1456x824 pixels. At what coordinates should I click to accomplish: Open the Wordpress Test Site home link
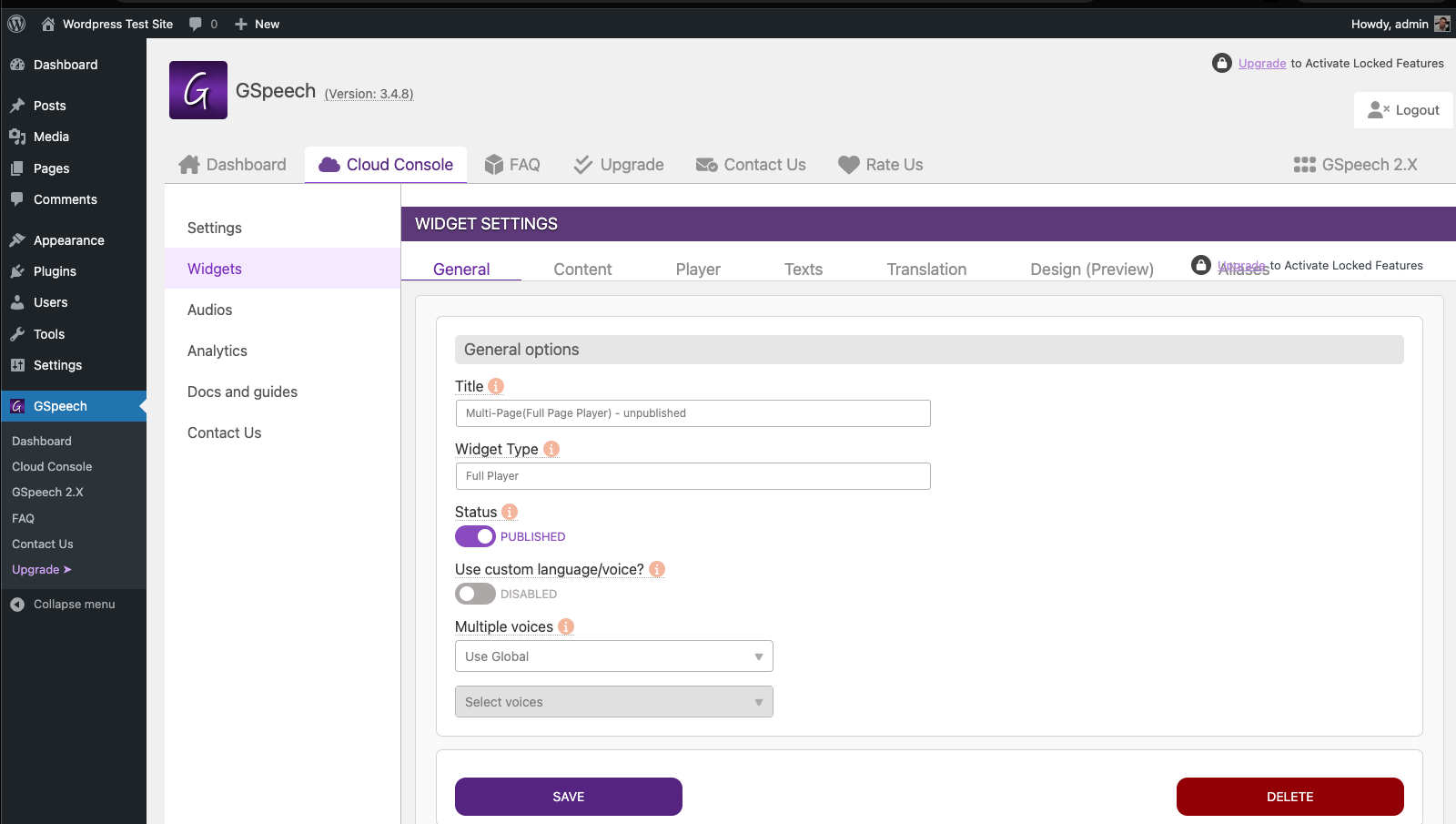click(107, 24)
